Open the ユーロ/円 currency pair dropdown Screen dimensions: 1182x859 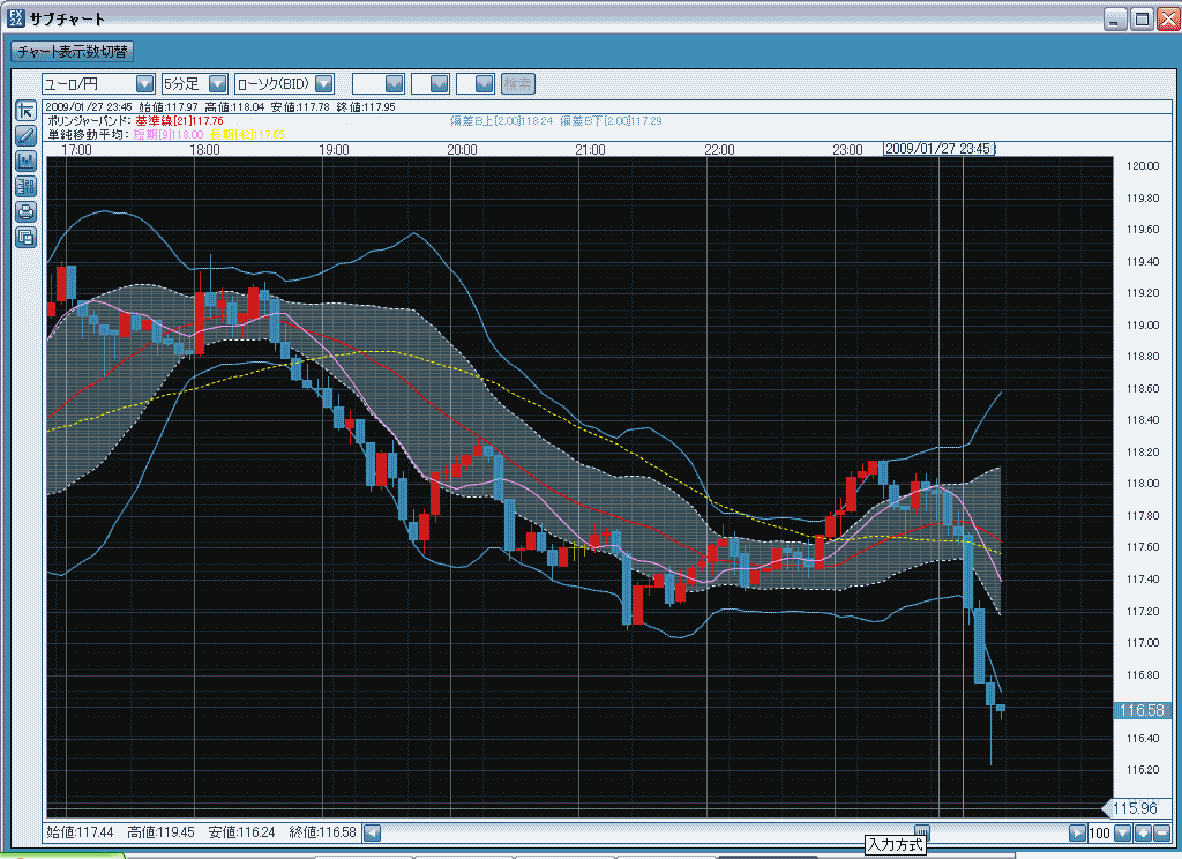(x=144, y=83)
